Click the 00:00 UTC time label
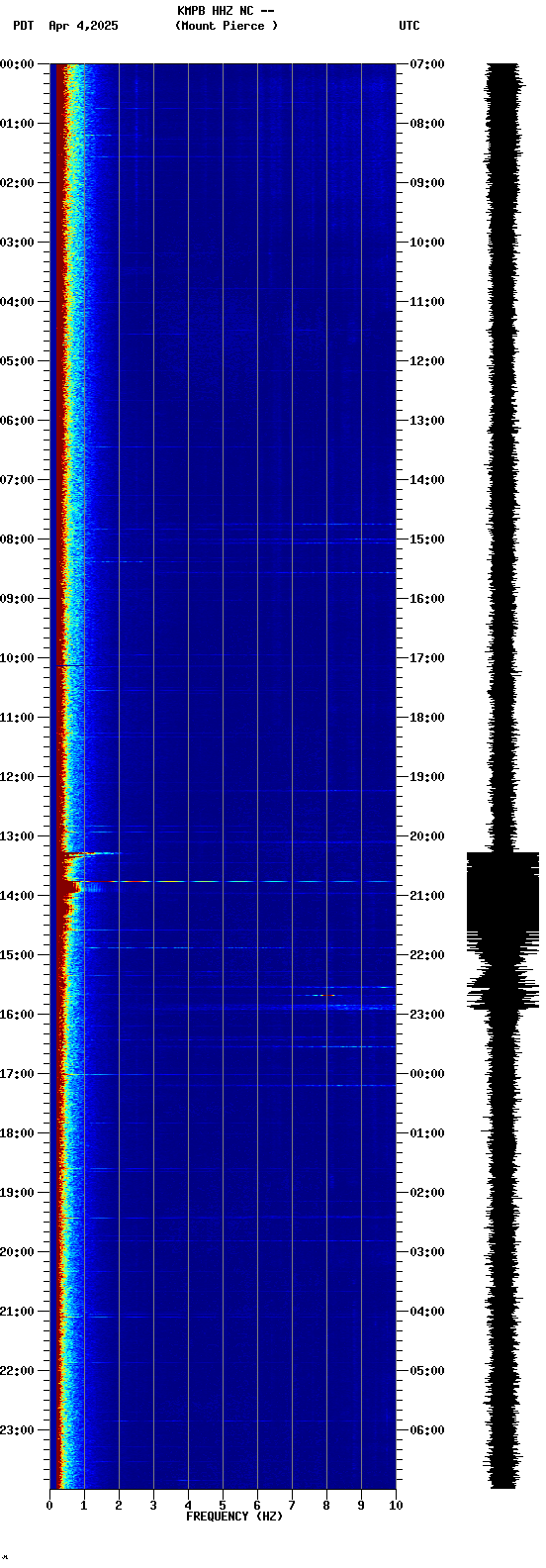 pos(427,1074)
